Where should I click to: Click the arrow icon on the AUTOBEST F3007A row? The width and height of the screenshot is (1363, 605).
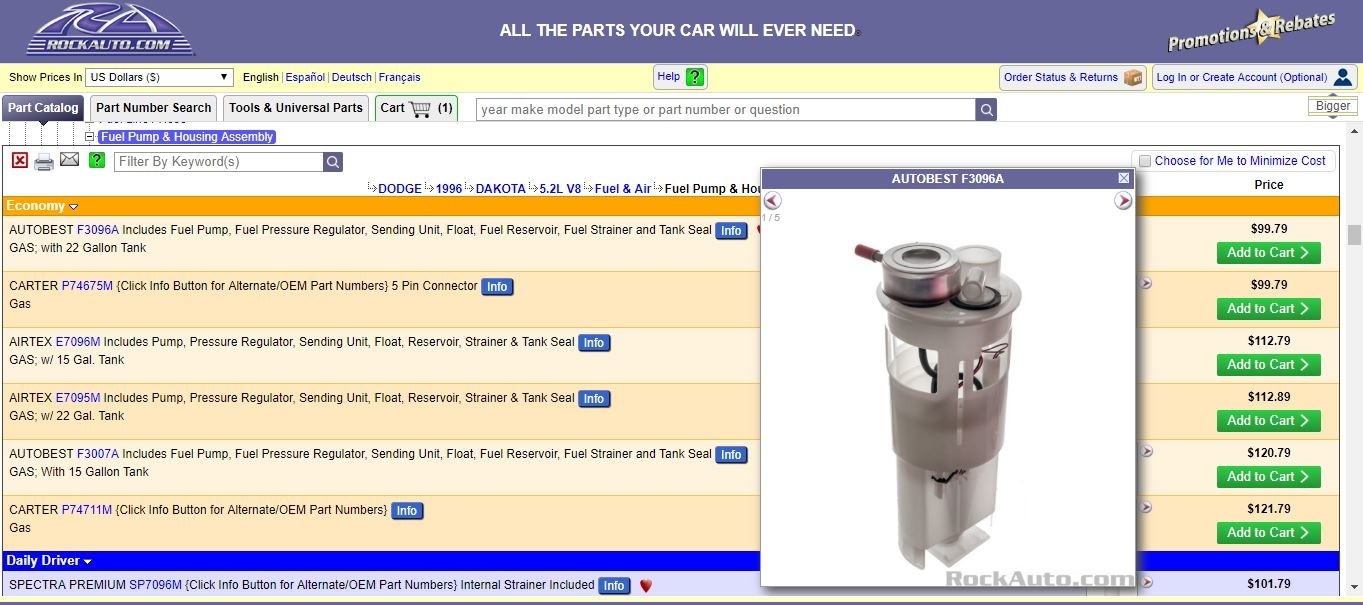1146,451
